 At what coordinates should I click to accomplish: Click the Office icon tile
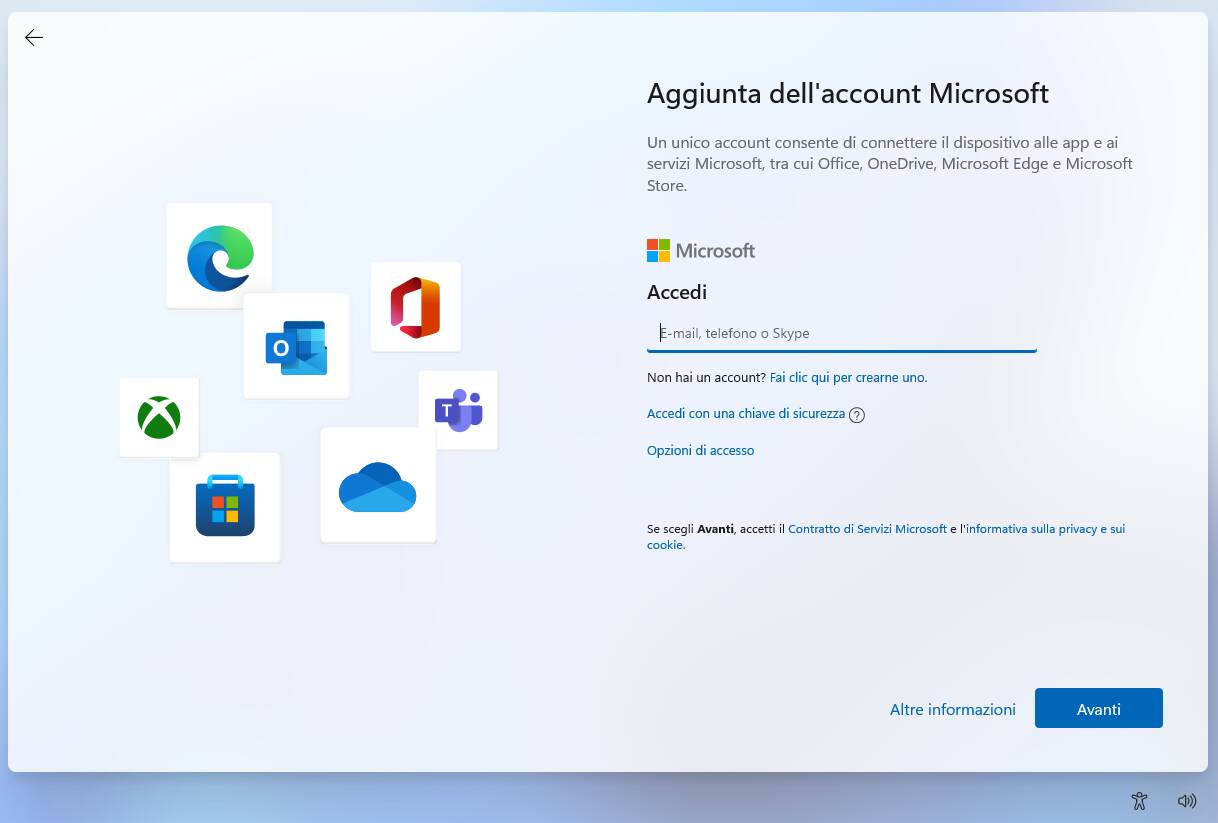pos(415,307)
